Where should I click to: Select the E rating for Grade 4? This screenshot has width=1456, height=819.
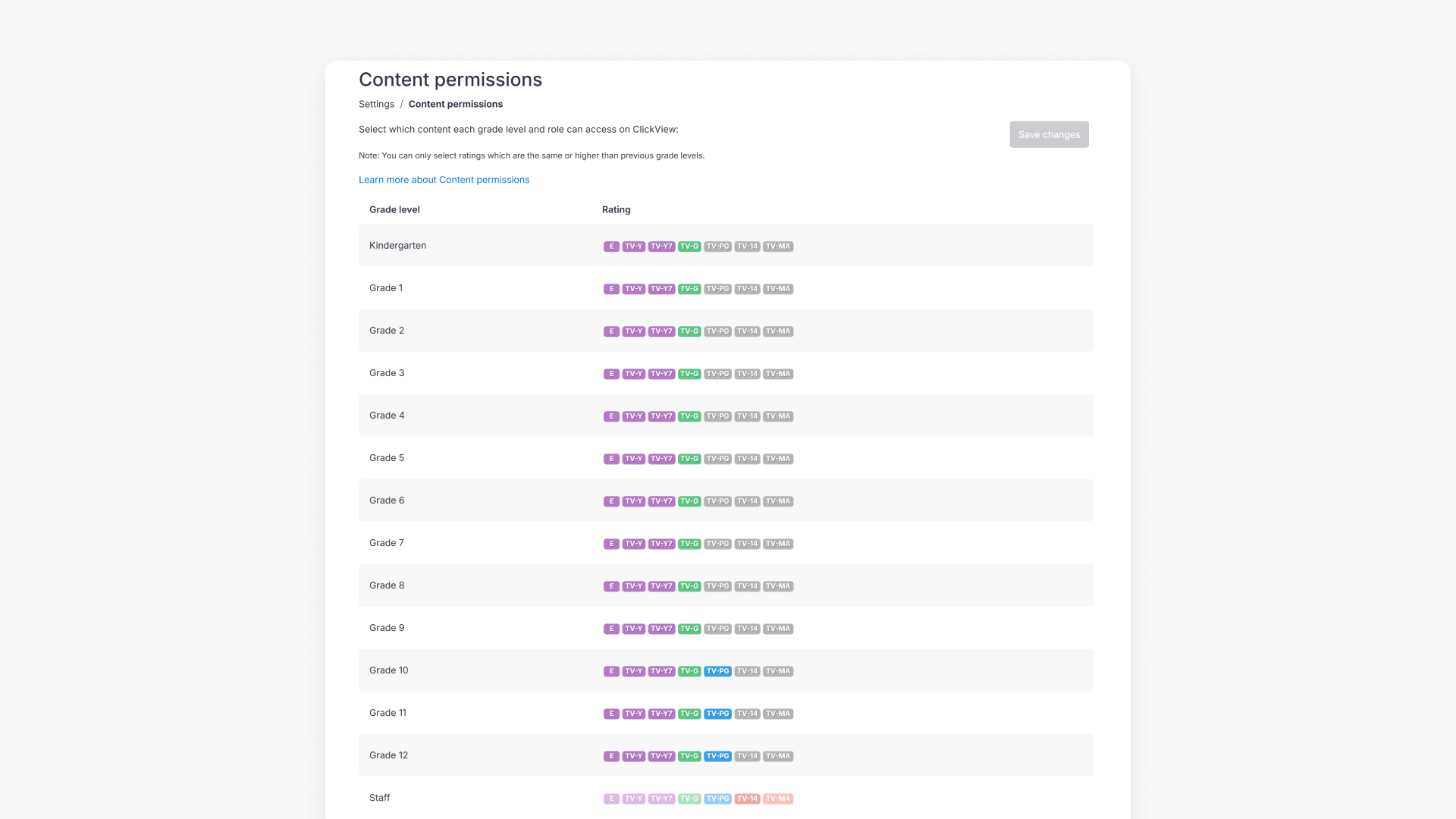(x=611, y=416)
